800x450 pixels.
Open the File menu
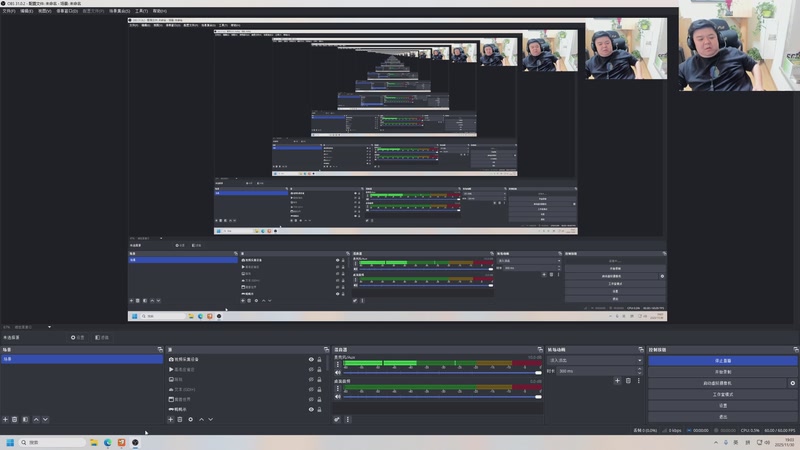pos(9,11)
